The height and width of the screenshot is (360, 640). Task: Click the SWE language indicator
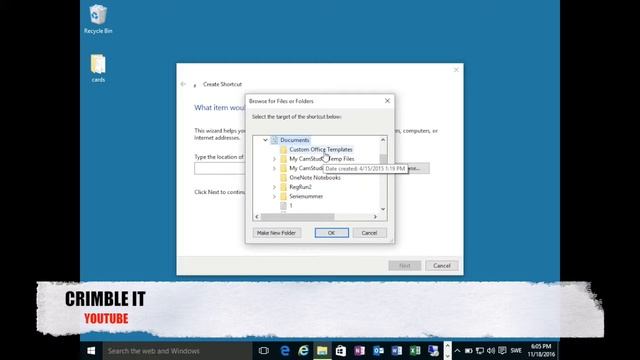[516, 351]
